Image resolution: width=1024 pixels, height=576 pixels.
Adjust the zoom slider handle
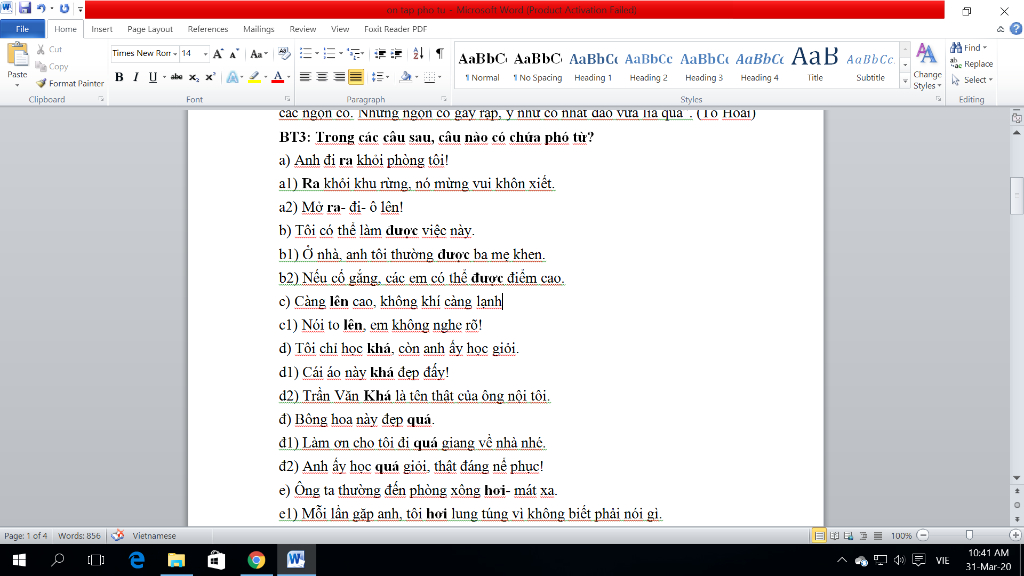969,536
